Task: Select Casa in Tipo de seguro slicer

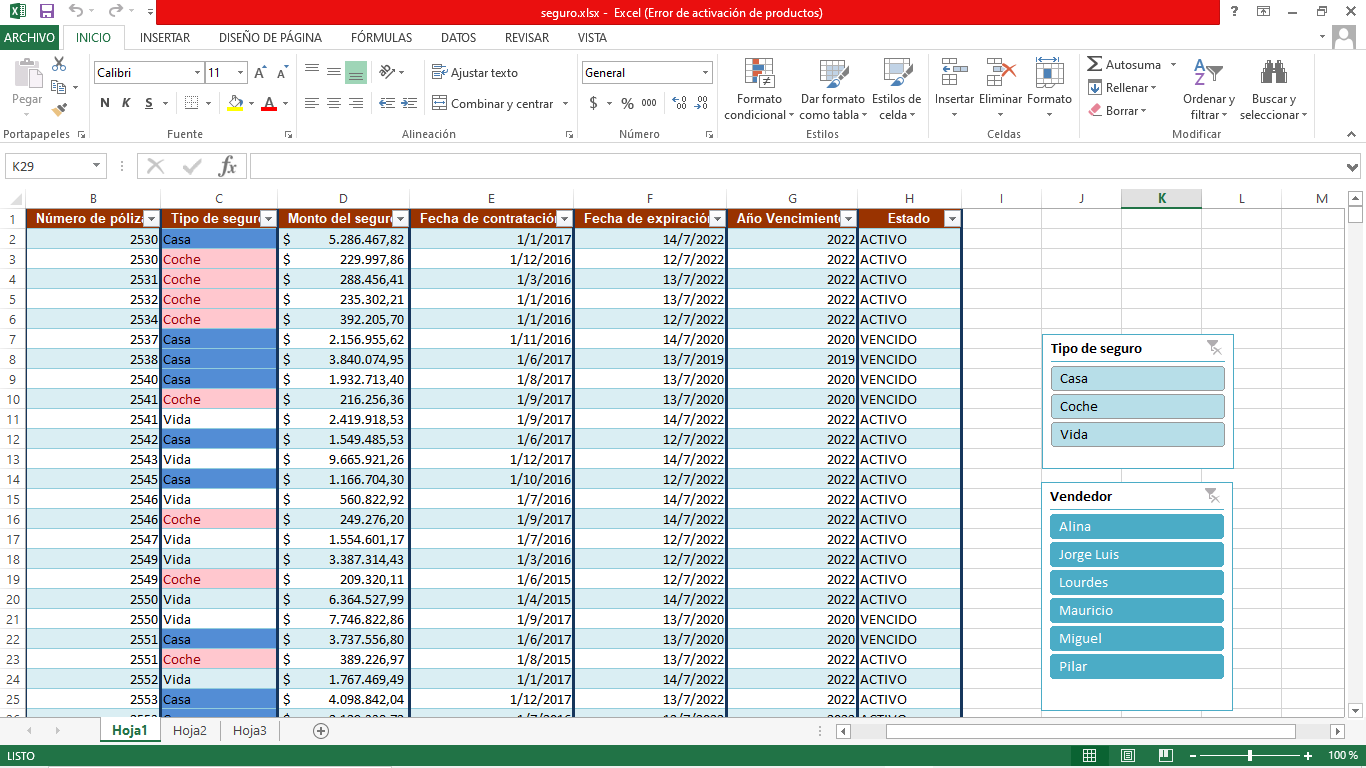Action: click(1136, 378)
